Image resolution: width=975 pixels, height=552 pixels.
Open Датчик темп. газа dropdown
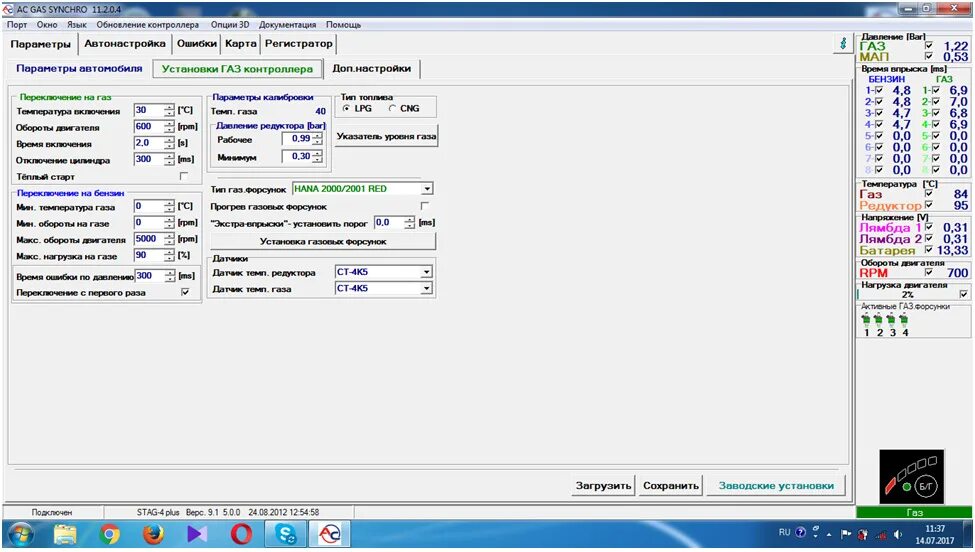tap(427, 288)
